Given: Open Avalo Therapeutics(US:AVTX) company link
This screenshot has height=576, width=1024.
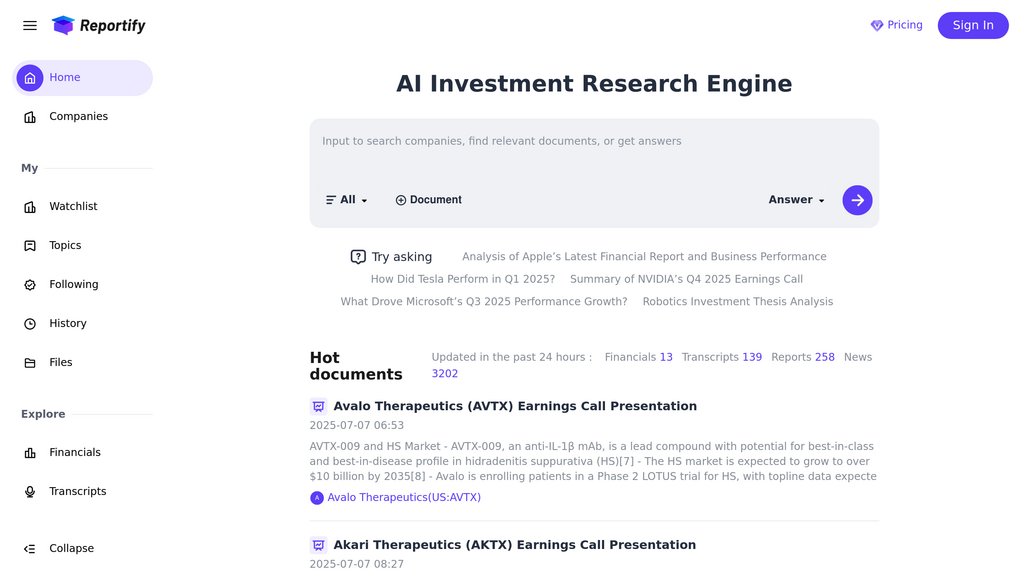Looking at the screenshot, I should pyautogui.click(x=403, y=497).
